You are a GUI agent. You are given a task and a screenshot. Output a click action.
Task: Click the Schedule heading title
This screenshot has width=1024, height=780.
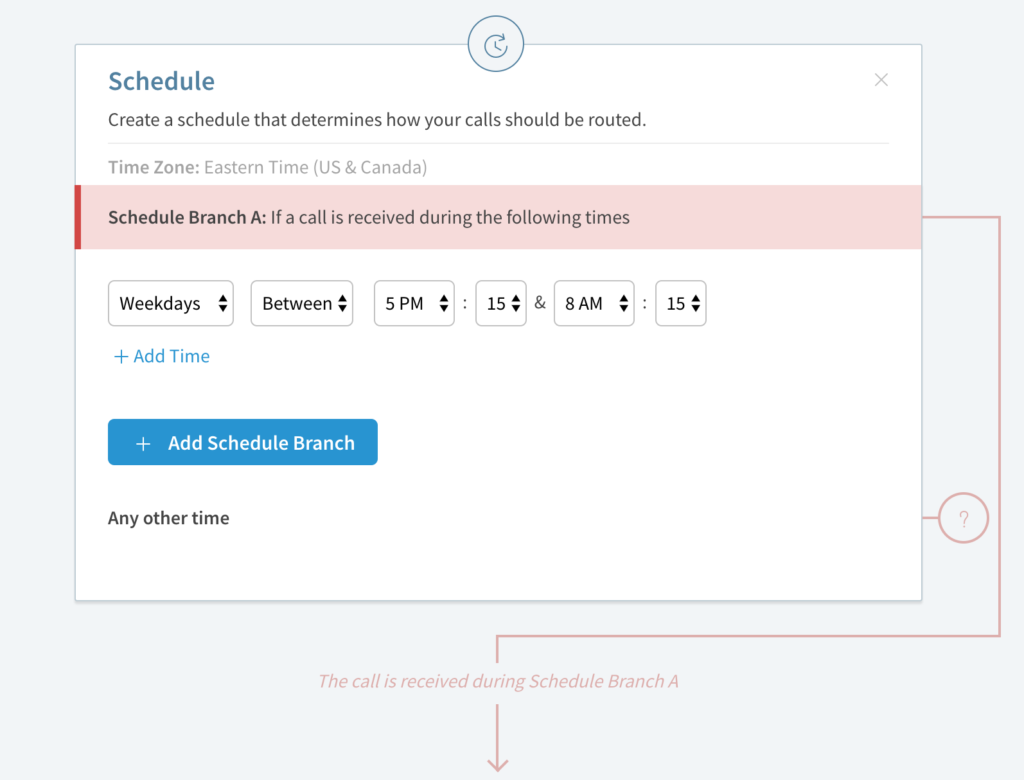point(161,81)
